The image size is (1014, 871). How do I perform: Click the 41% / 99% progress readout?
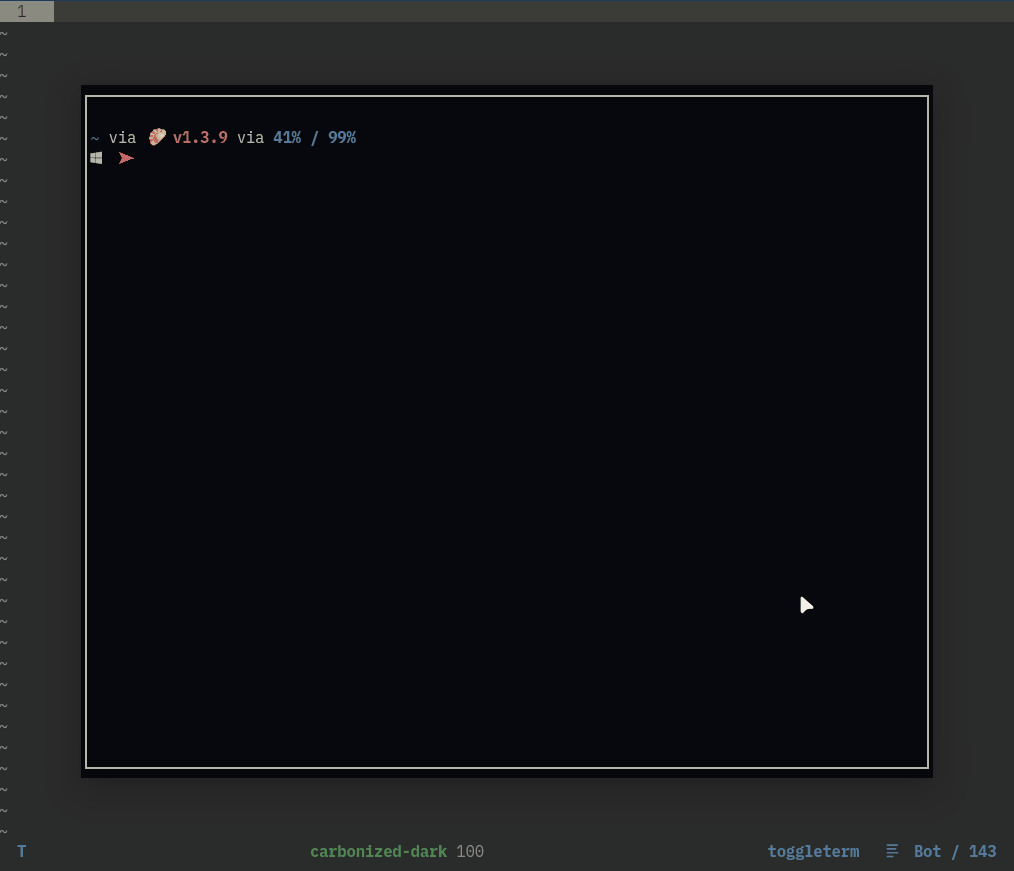[x=314, y=137]
